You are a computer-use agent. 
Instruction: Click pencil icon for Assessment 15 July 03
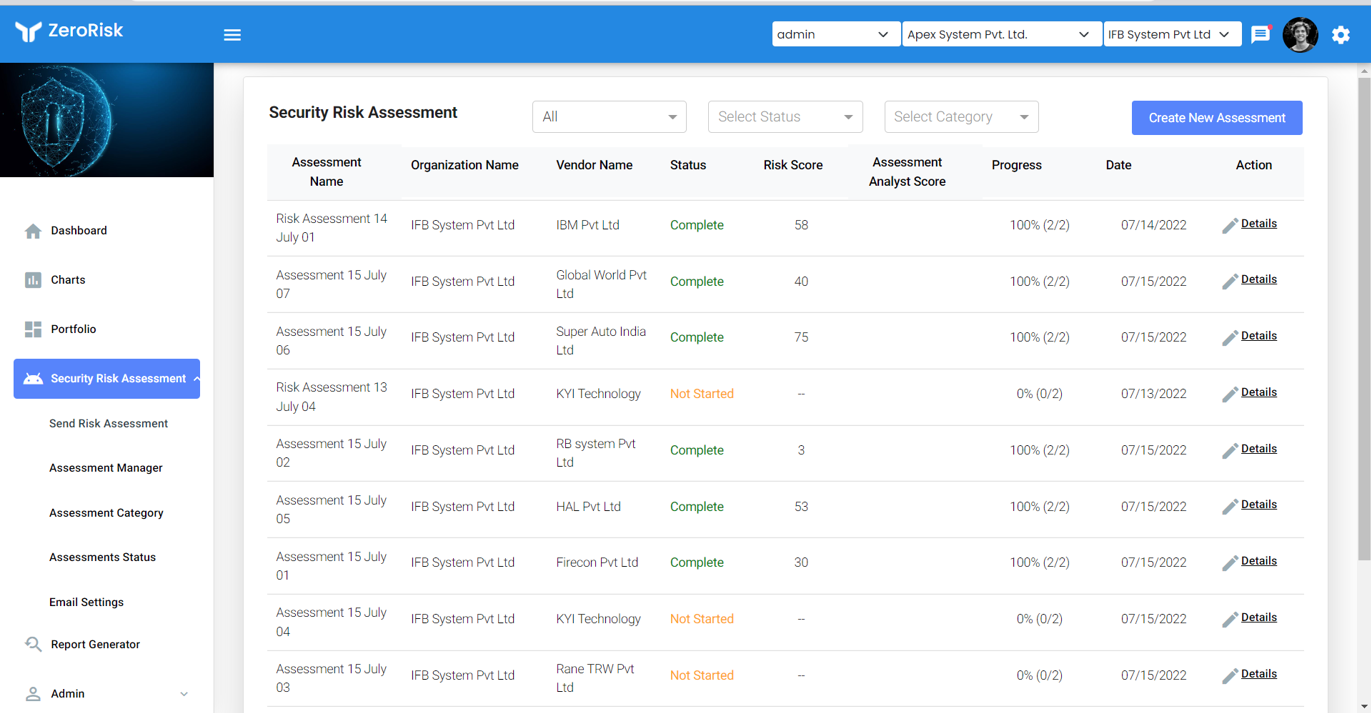(x=1230, y=676)
